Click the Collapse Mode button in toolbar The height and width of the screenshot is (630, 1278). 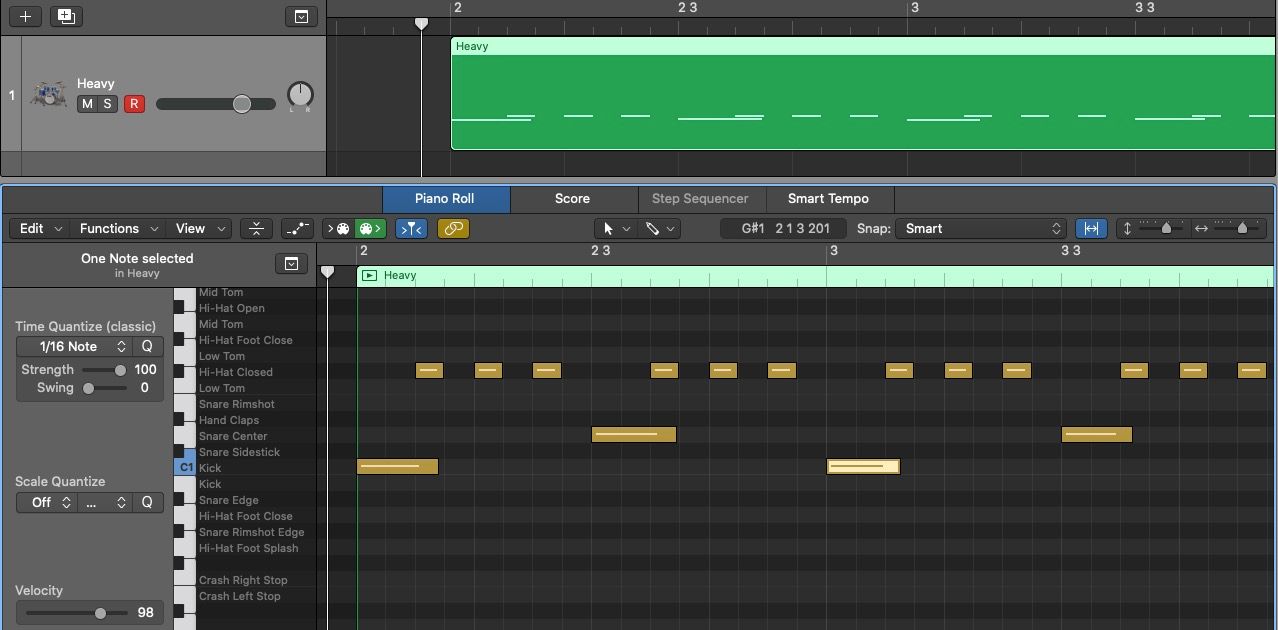256,229
